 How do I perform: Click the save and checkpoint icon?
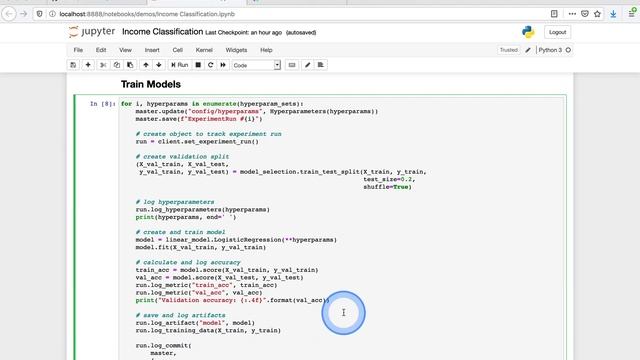click(73, 65)
